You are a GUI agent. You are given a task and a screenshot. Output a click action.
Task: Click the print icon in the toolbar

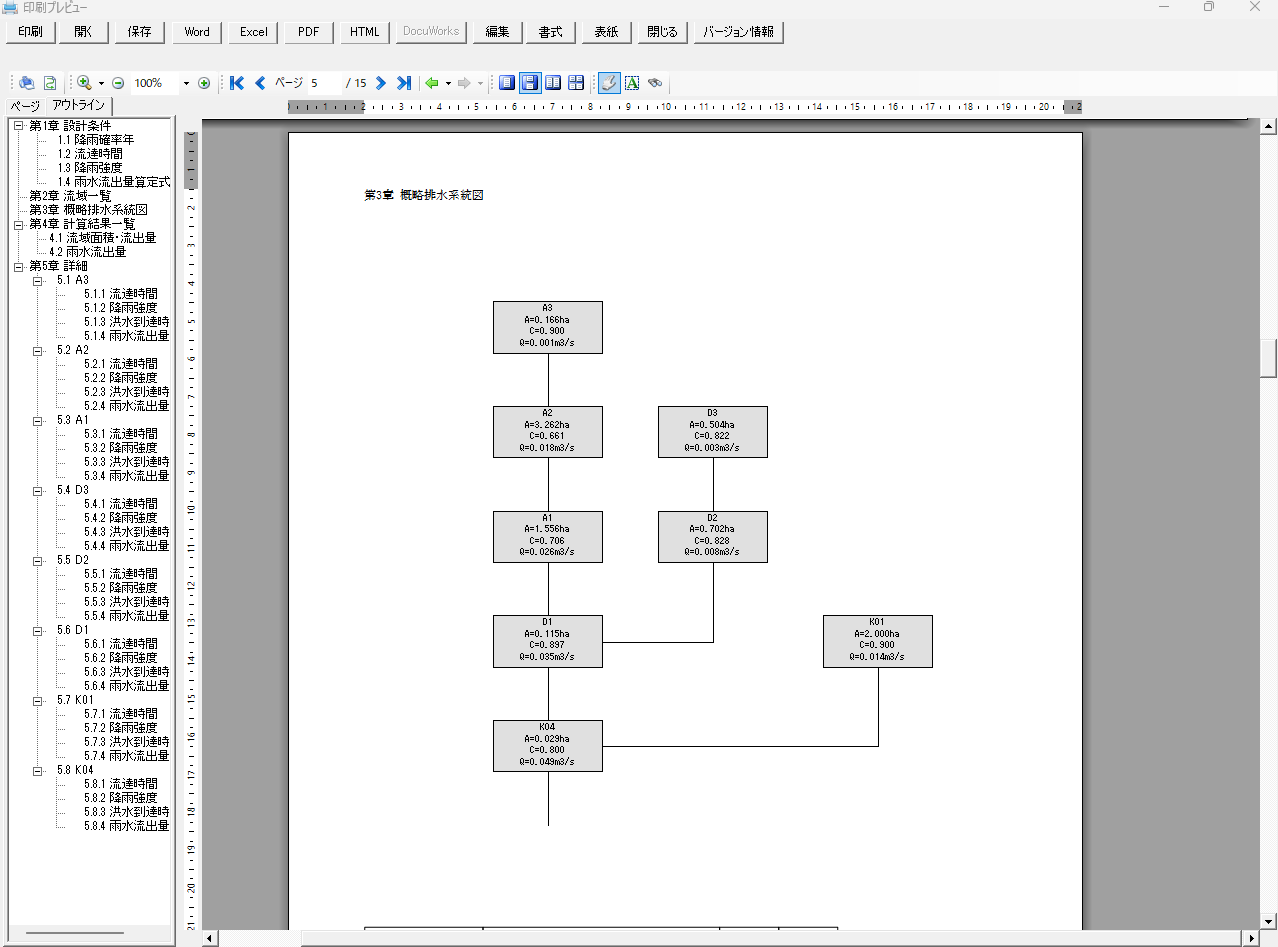(27, 83)
